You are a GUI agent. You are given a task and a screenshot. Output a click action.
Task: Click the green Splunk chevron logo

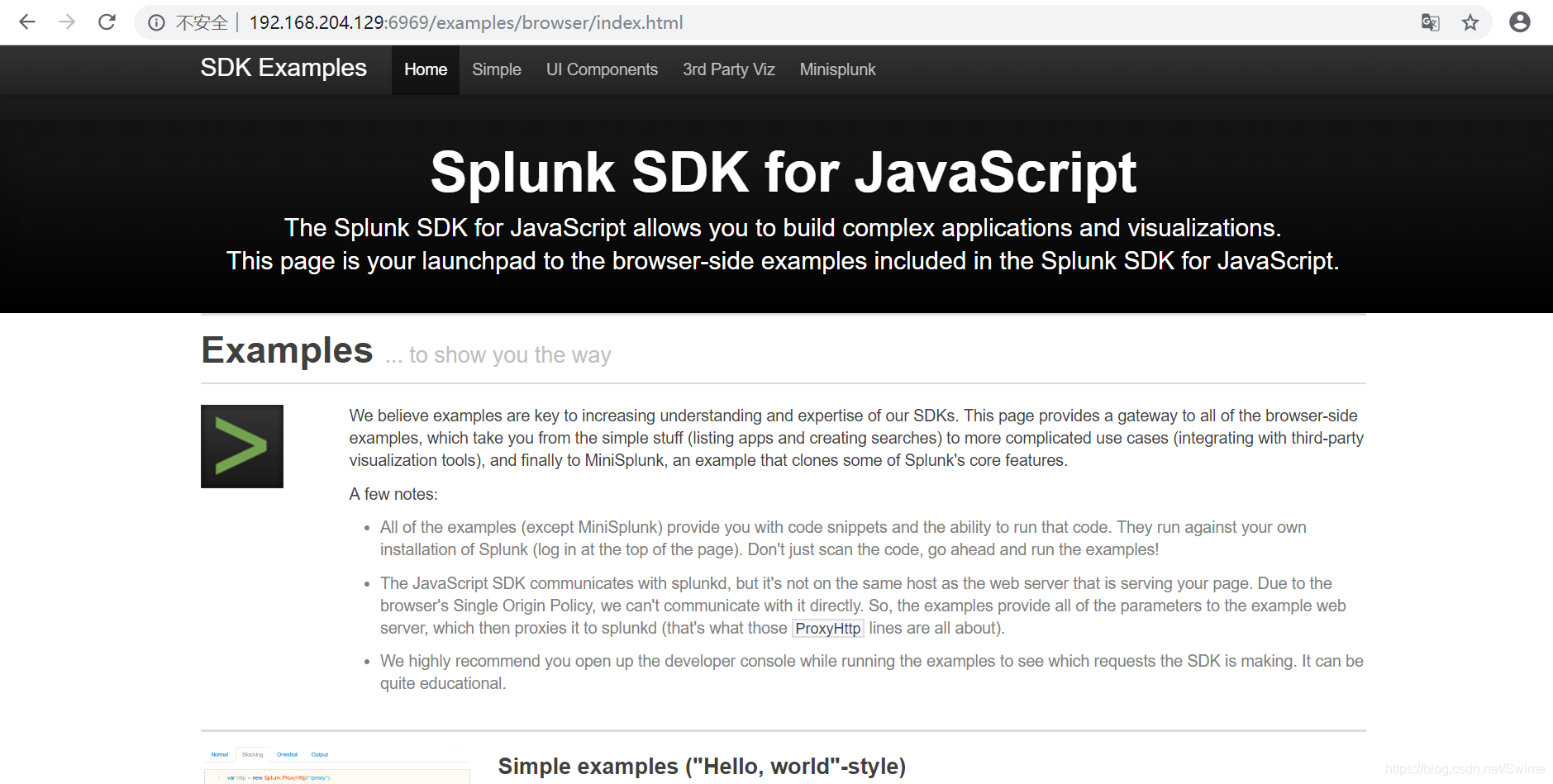241,445
